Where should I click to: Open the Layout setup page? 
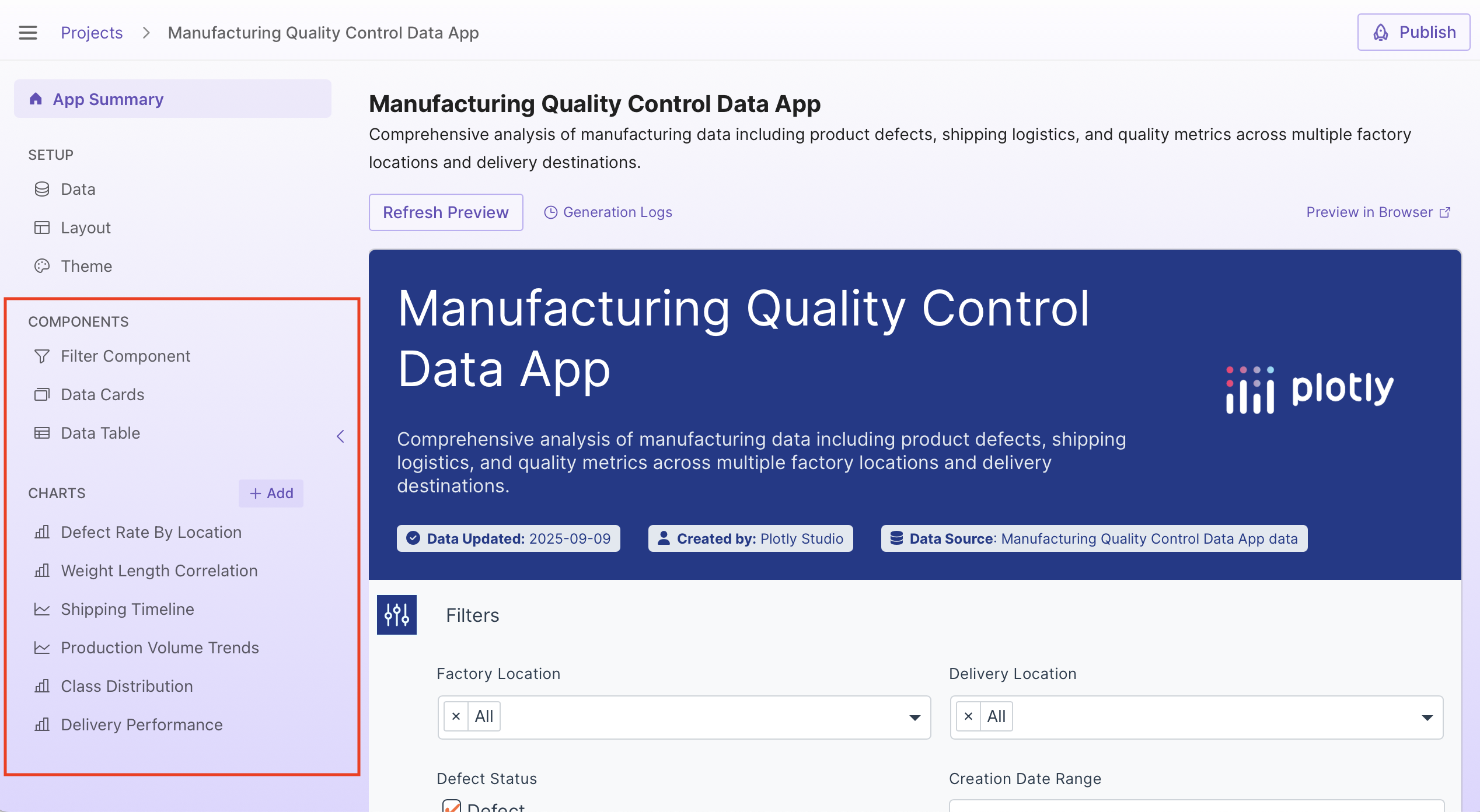[x=85, y=228]
